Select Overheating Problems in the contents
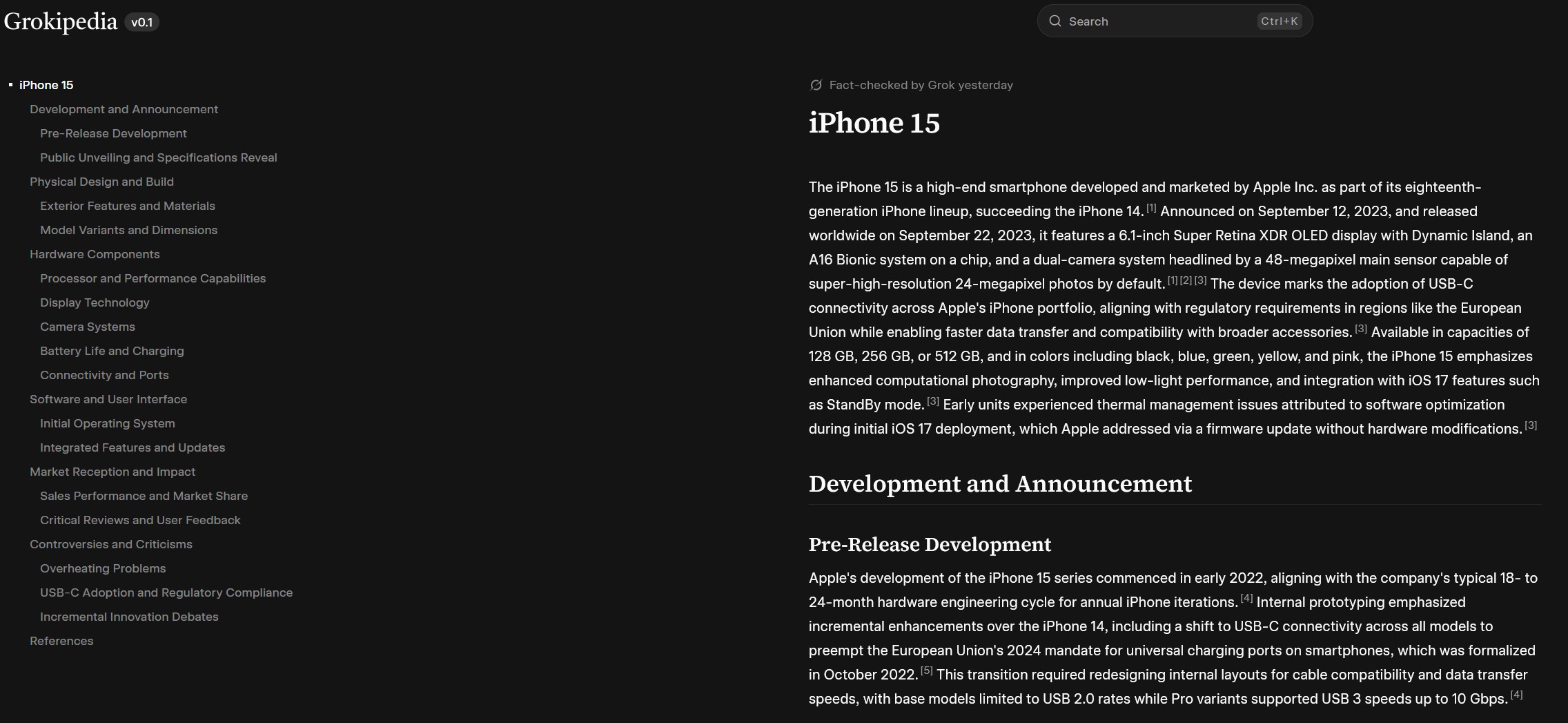 [103, 568]
